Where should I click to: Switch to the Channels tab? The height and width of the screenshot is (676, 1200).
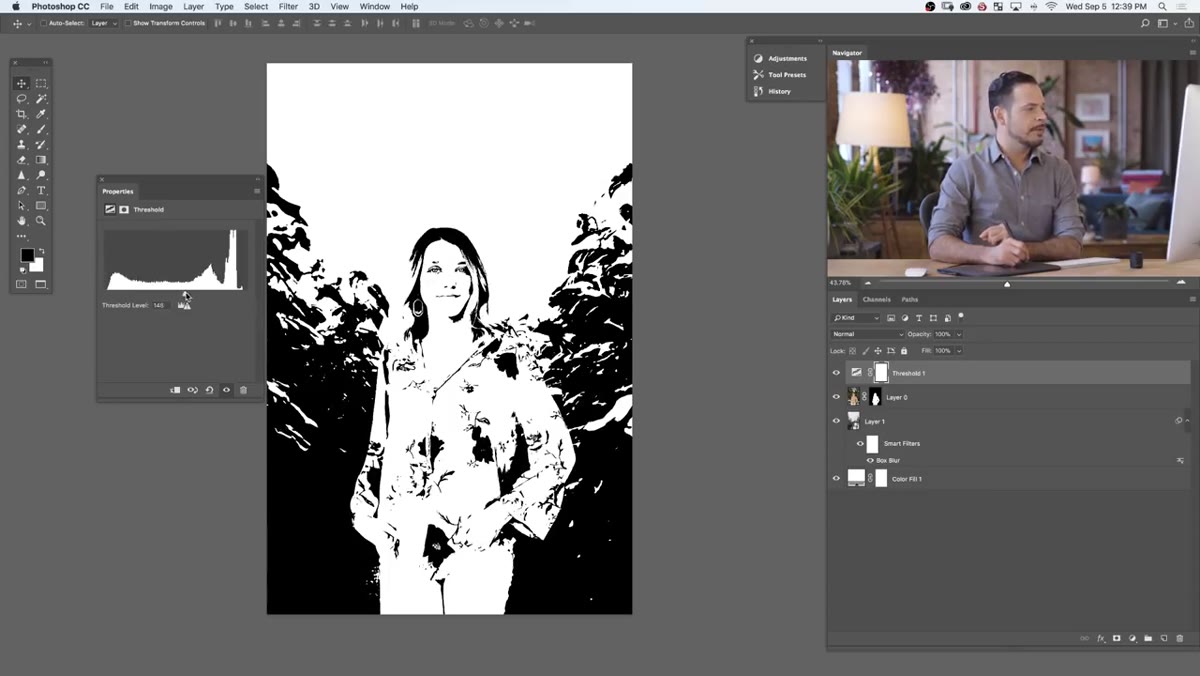pyautogui.click(x=876, y=299)
